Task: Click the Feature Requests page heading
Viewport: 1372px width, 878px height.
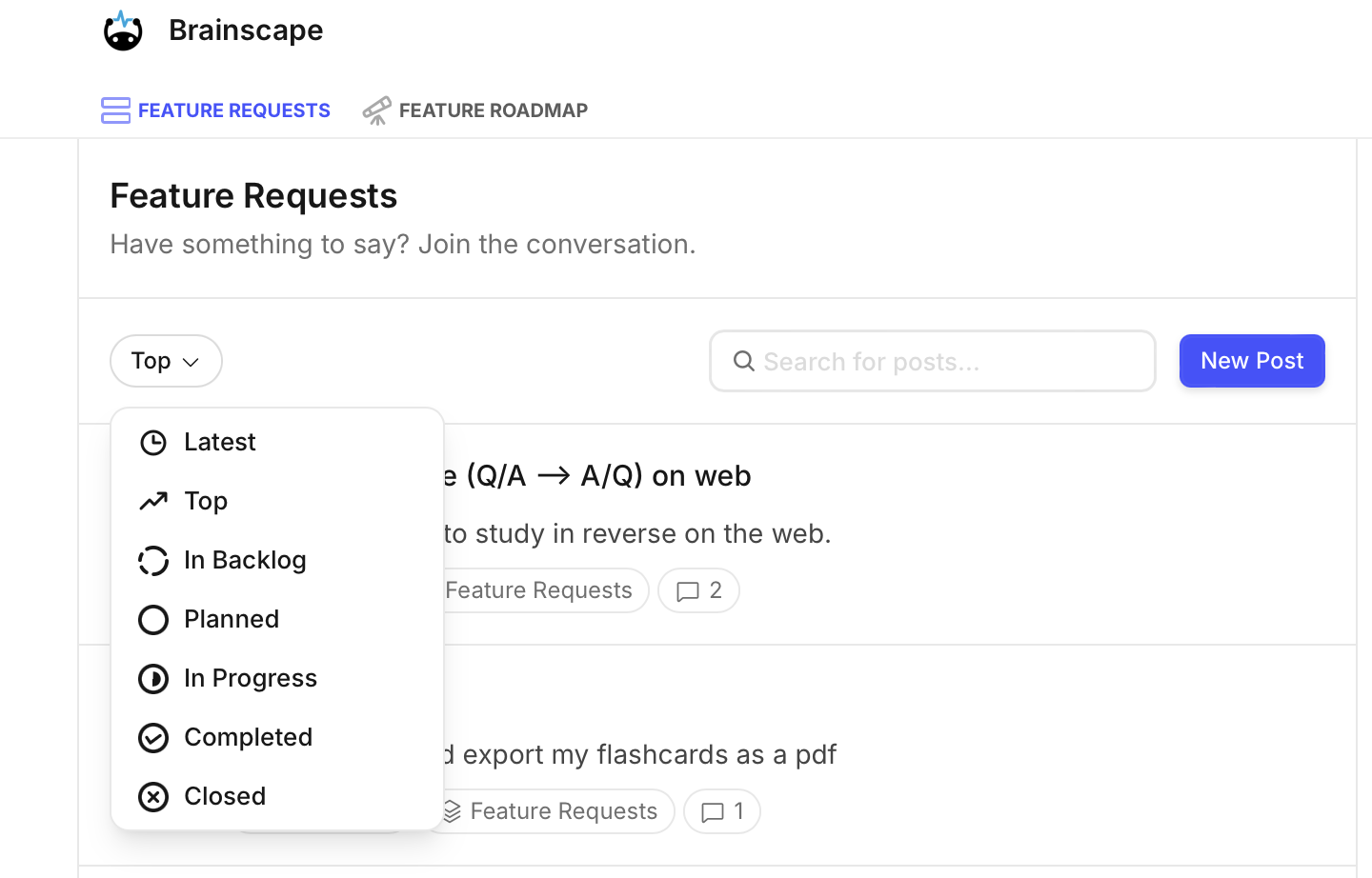Action: 253,195
